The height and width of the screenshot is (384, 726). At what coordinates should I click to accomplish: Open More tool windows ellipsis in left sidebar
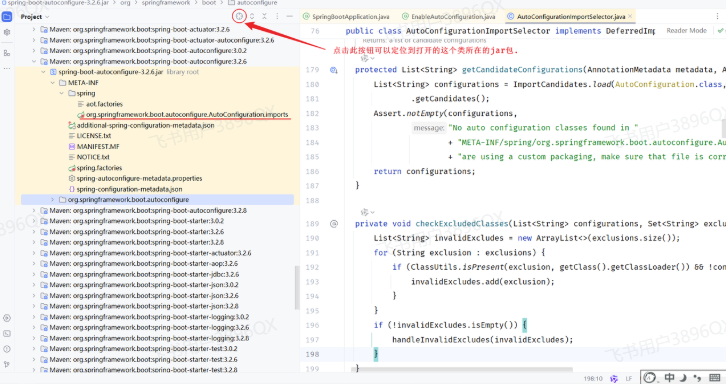(7, 68)
